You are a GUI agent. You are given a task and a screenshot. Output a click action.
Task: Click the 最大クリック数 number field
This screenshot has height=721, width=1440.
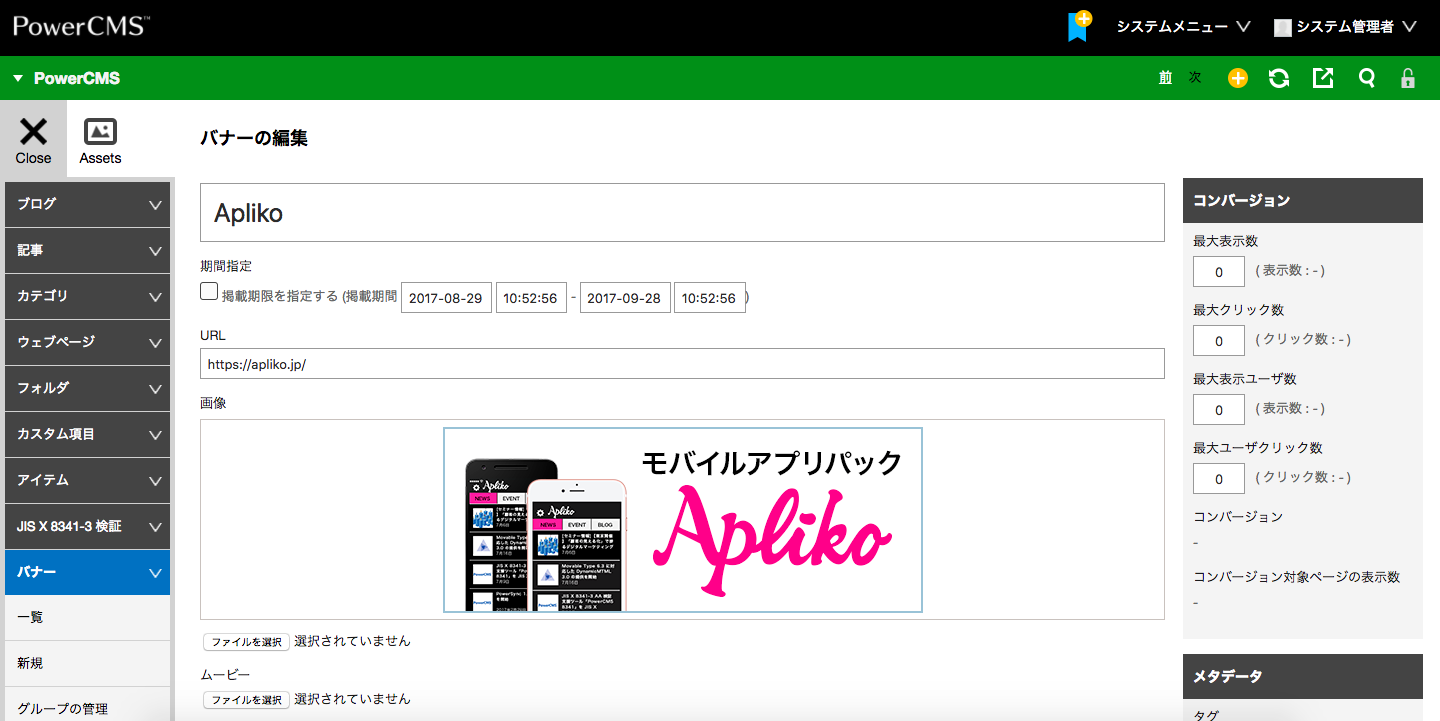coord(1219,341)
